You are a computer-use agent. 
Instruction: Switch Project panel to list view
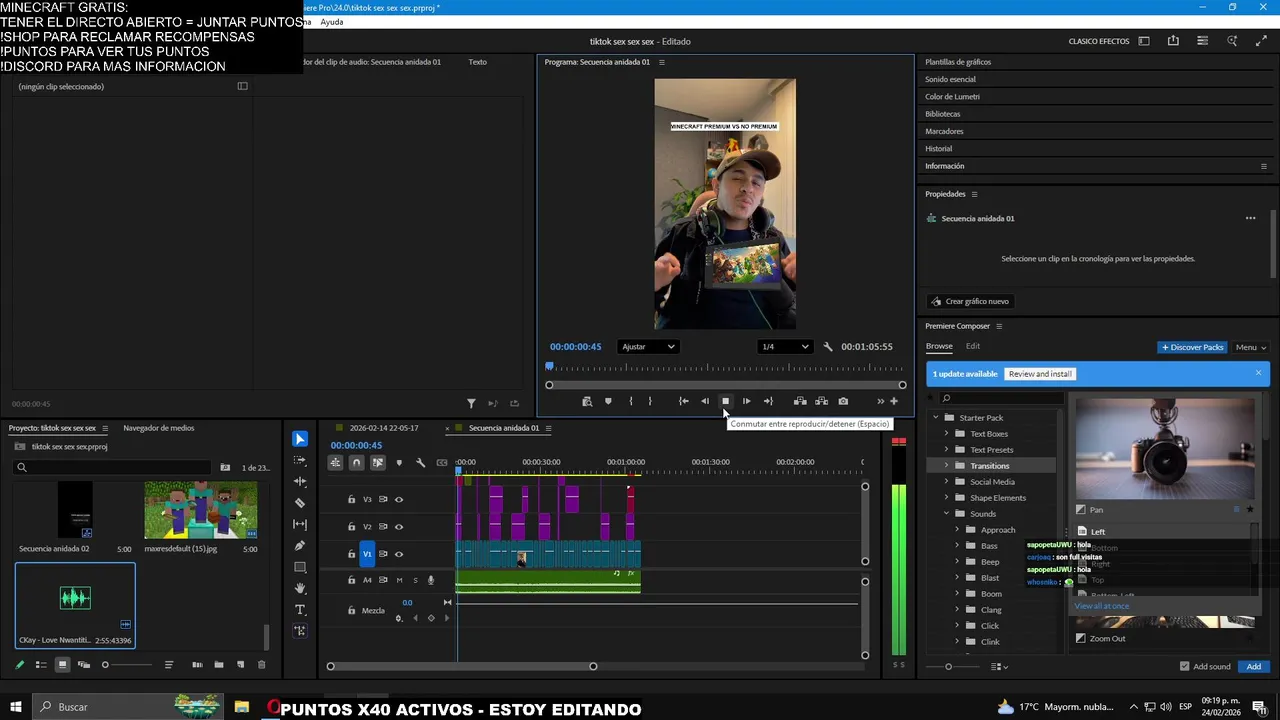tap(41, 664)
